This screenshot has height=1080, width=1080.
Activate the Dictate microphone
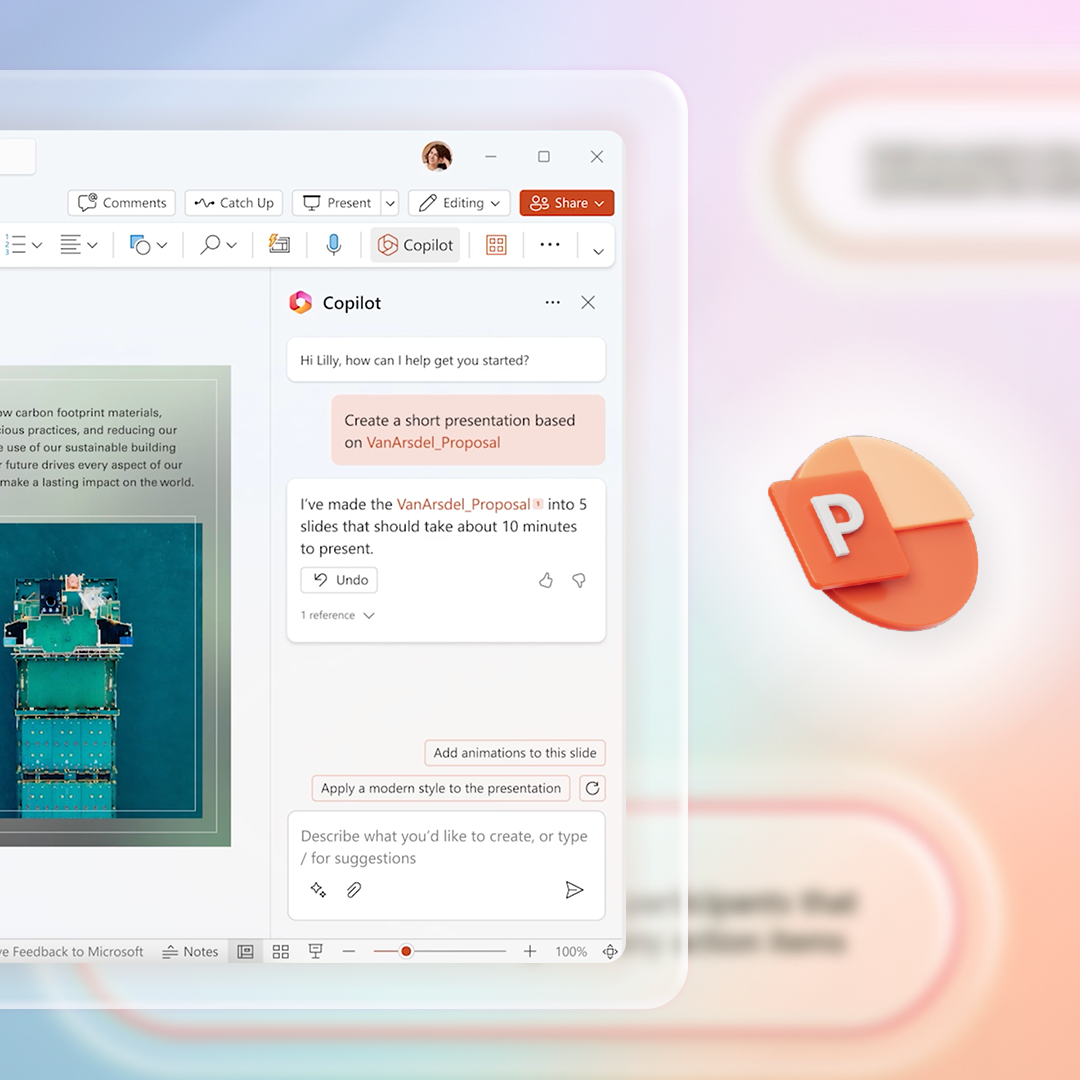coord(333,245)
